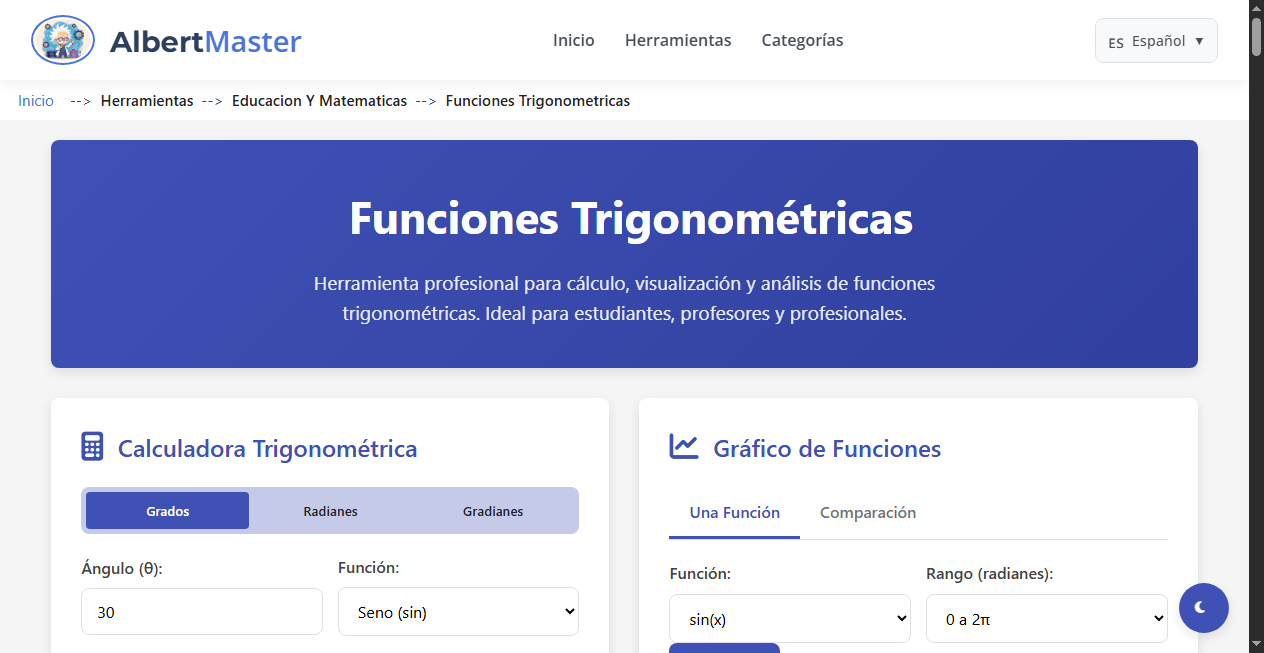
Task: Open the Rango dropdown showing 0 a 2π
Action: coord(1046,618)
